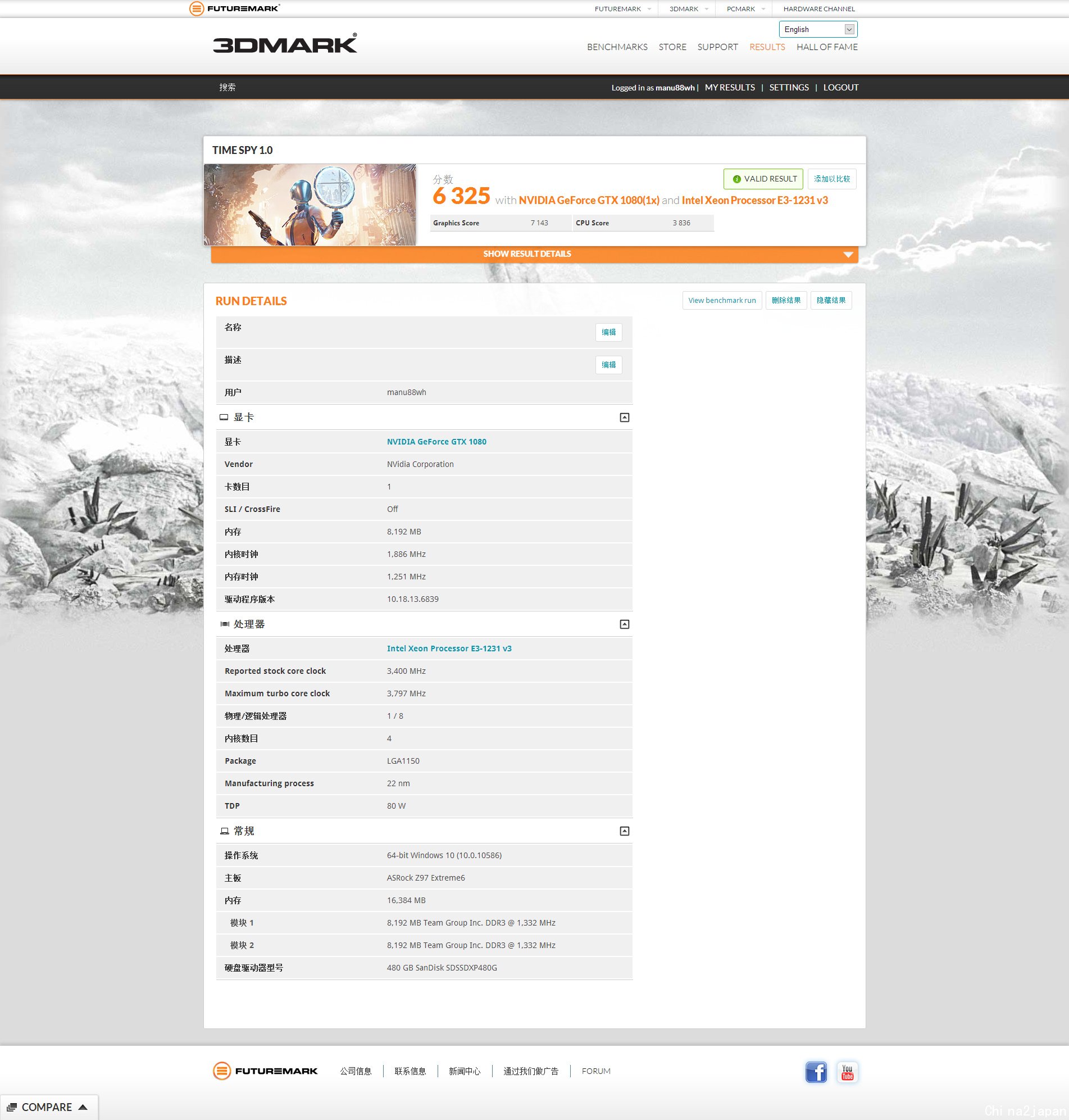Click Intel Xeon E3-1231 v3 in score header
Viewport: 1069px width, 1120px height.
tap(754, 200)
